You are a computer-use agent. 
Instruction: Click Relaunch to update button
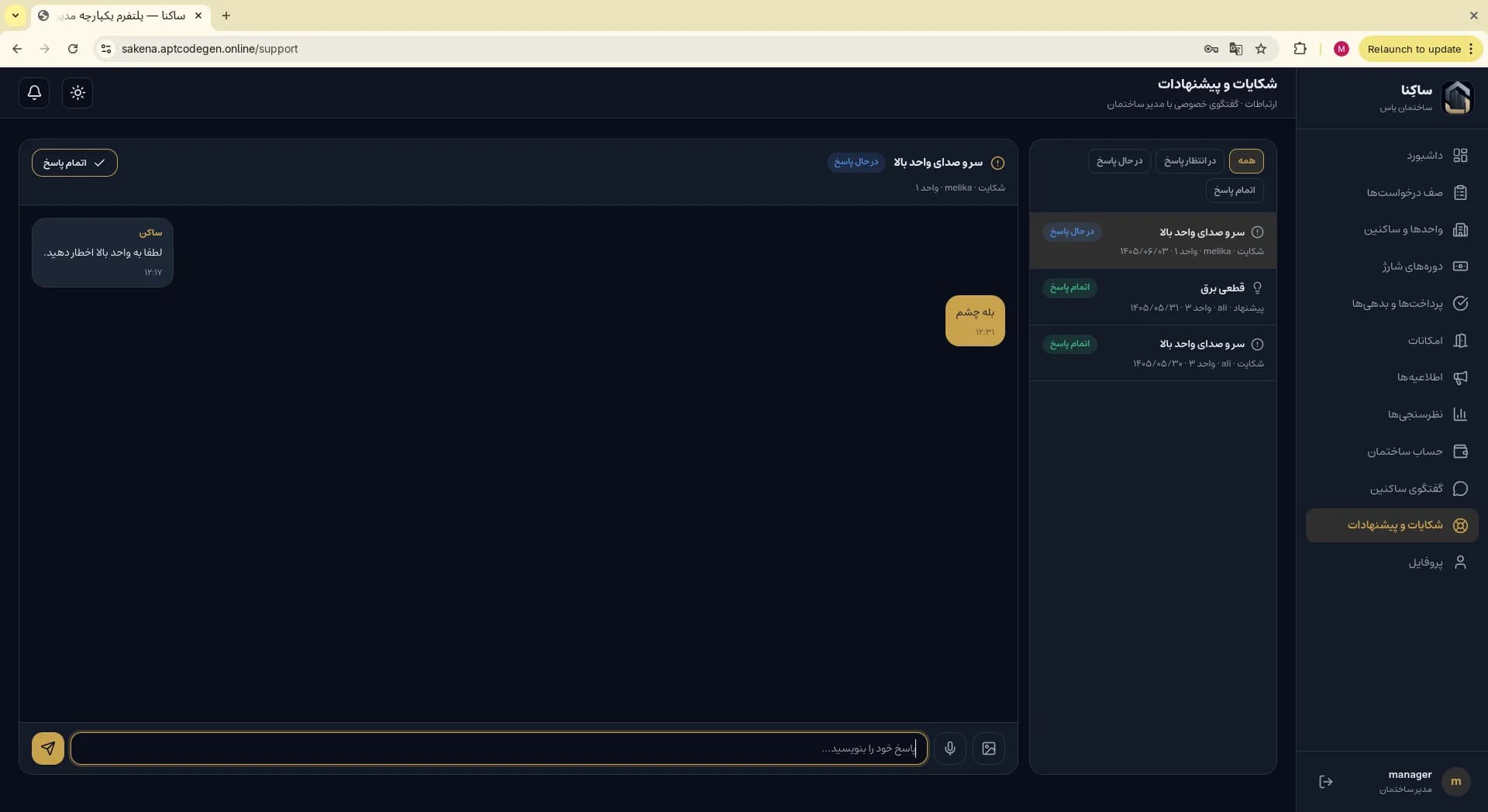pyautogui.click(x=1420, y=49)
